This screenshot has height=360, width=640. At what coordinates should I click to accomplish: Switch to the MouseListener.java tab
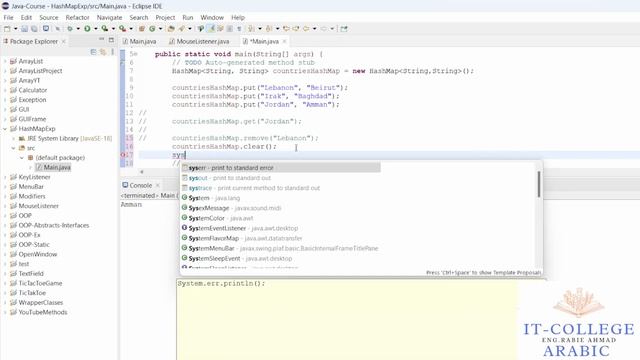point(199,41)
